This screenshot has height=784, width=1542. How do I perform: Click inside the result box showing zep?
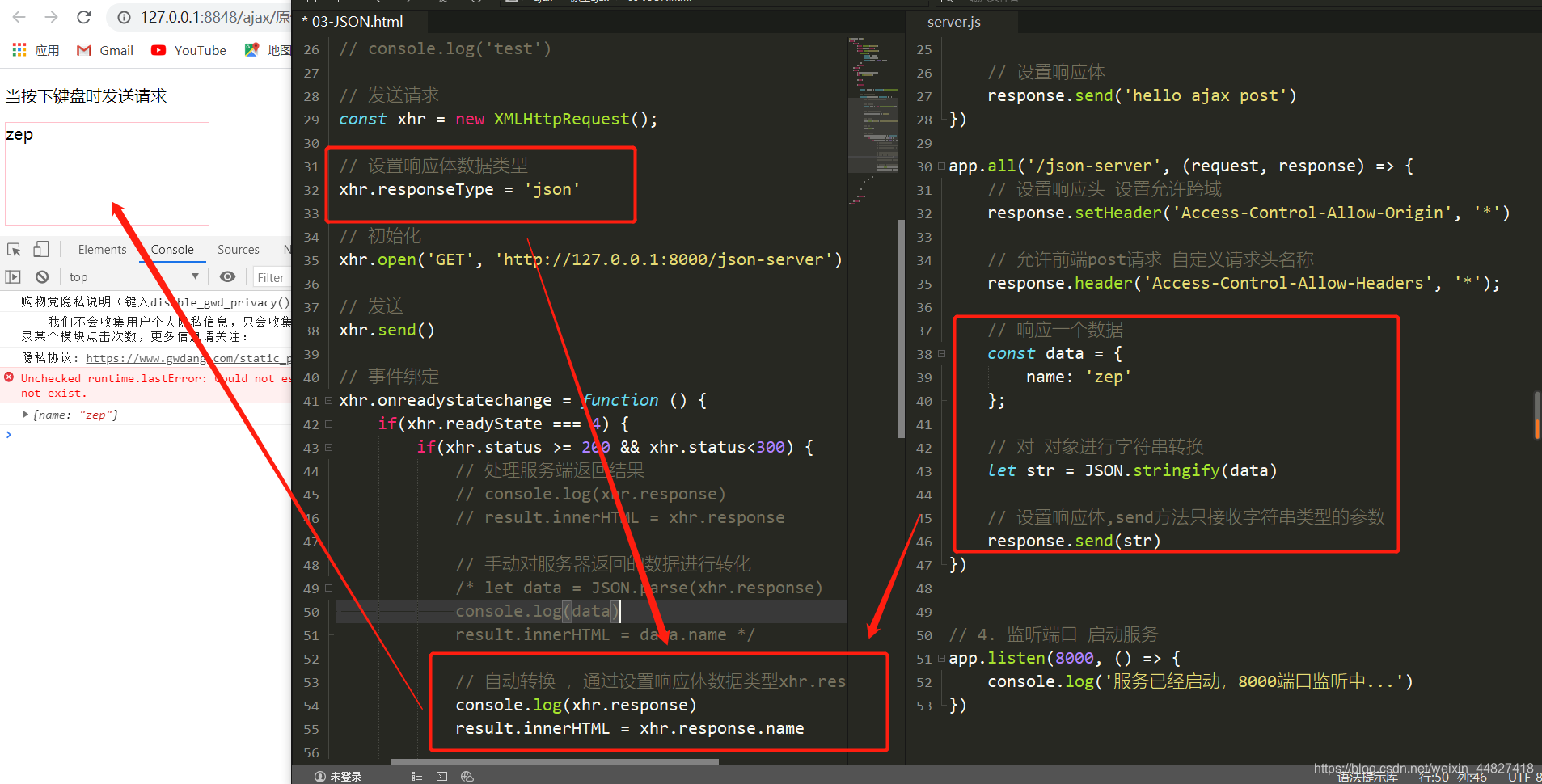pos(107,174)
